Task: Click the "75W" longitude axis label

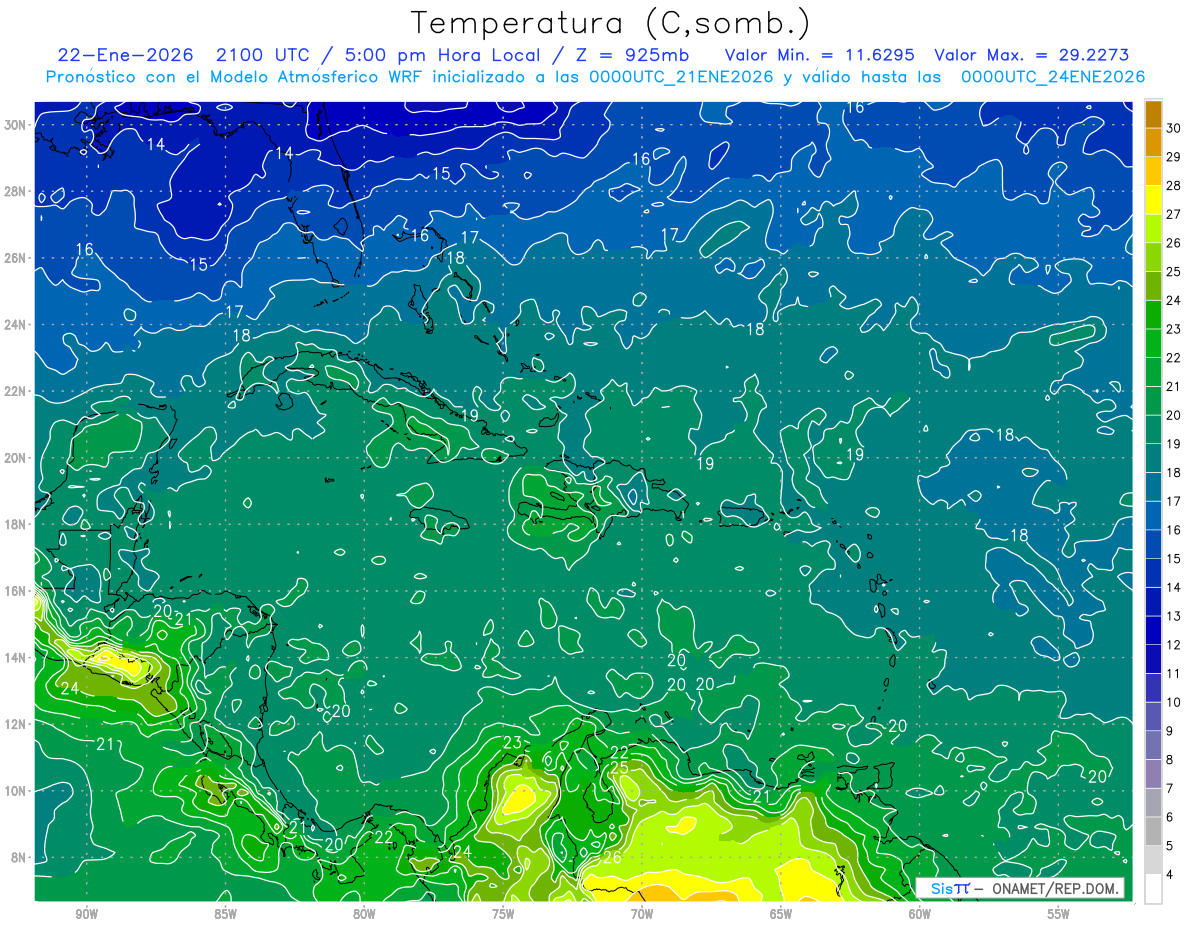Action: click(503, 914)
